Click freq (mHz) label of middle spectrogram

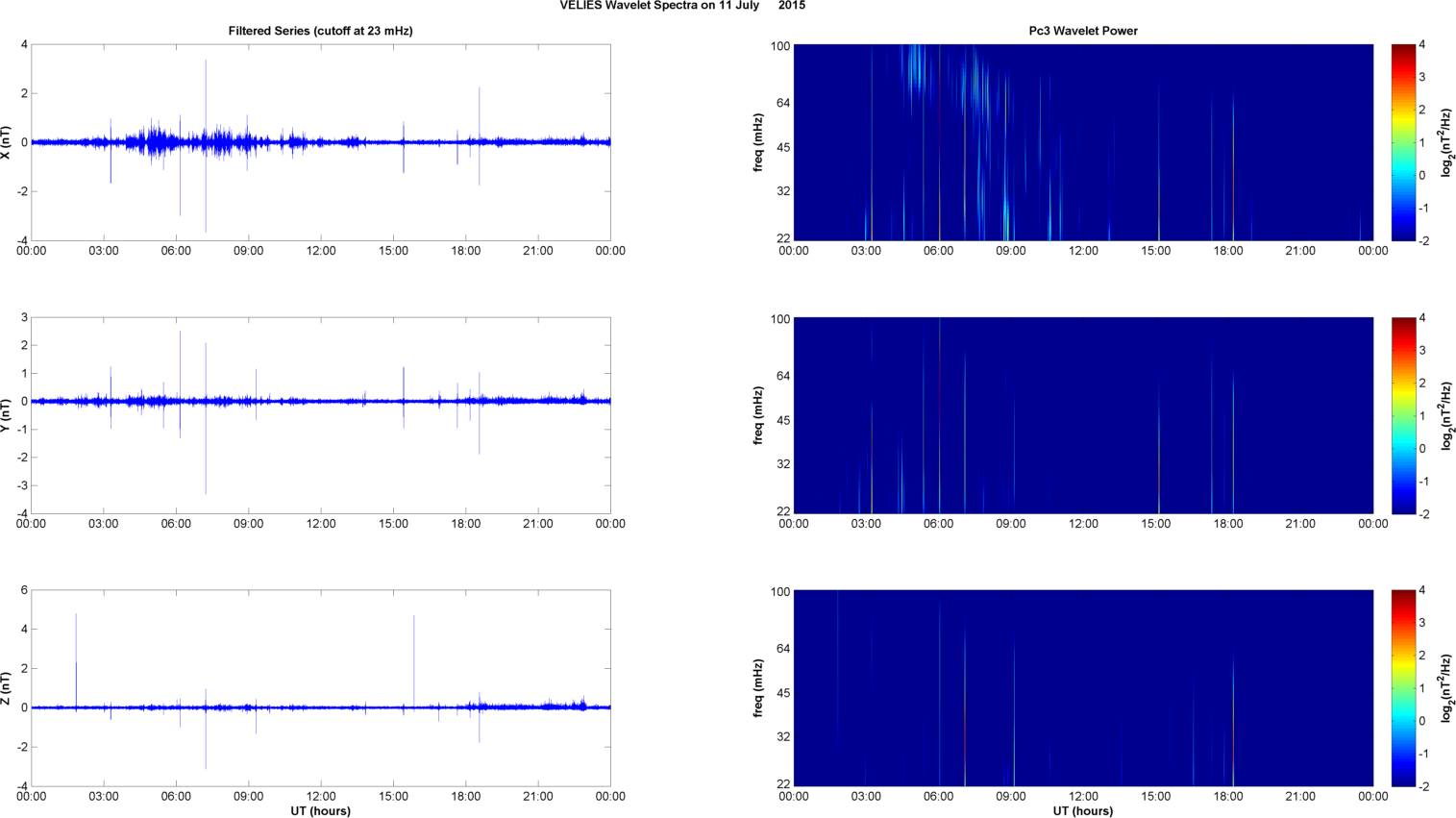point(758,415)
